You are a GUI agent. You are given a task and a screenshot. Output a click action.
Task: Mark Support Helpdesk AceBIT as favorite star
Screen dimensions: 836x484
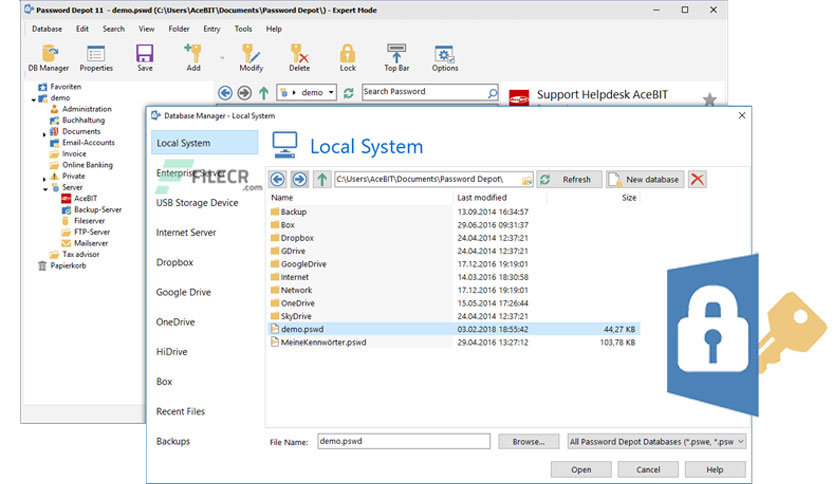click(709, 100)
